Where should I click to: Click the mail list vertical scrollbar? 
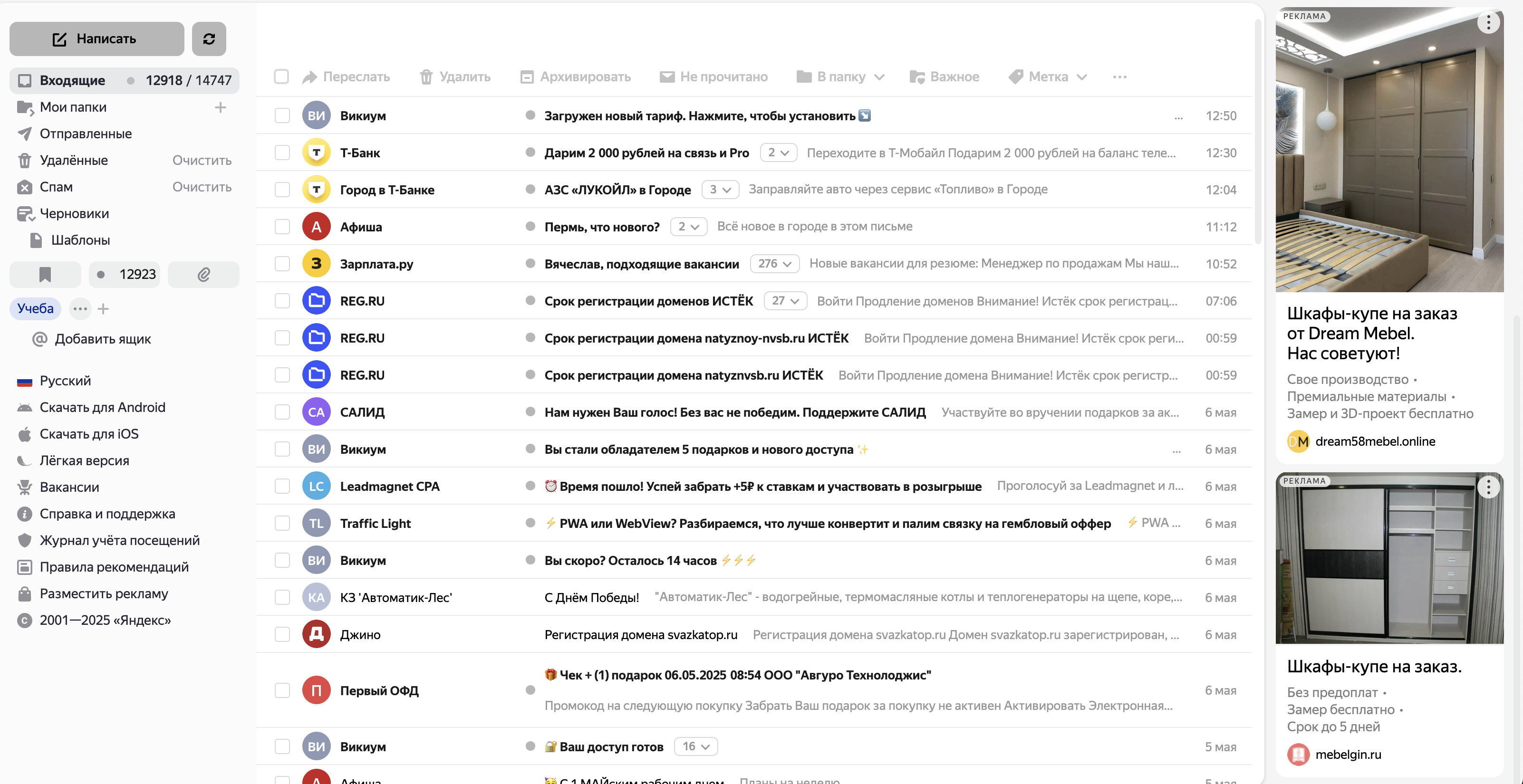click(1258, 133)
